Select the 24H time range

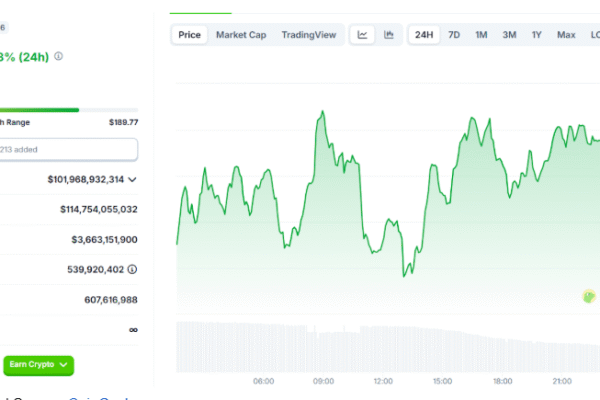coord(424,35)
